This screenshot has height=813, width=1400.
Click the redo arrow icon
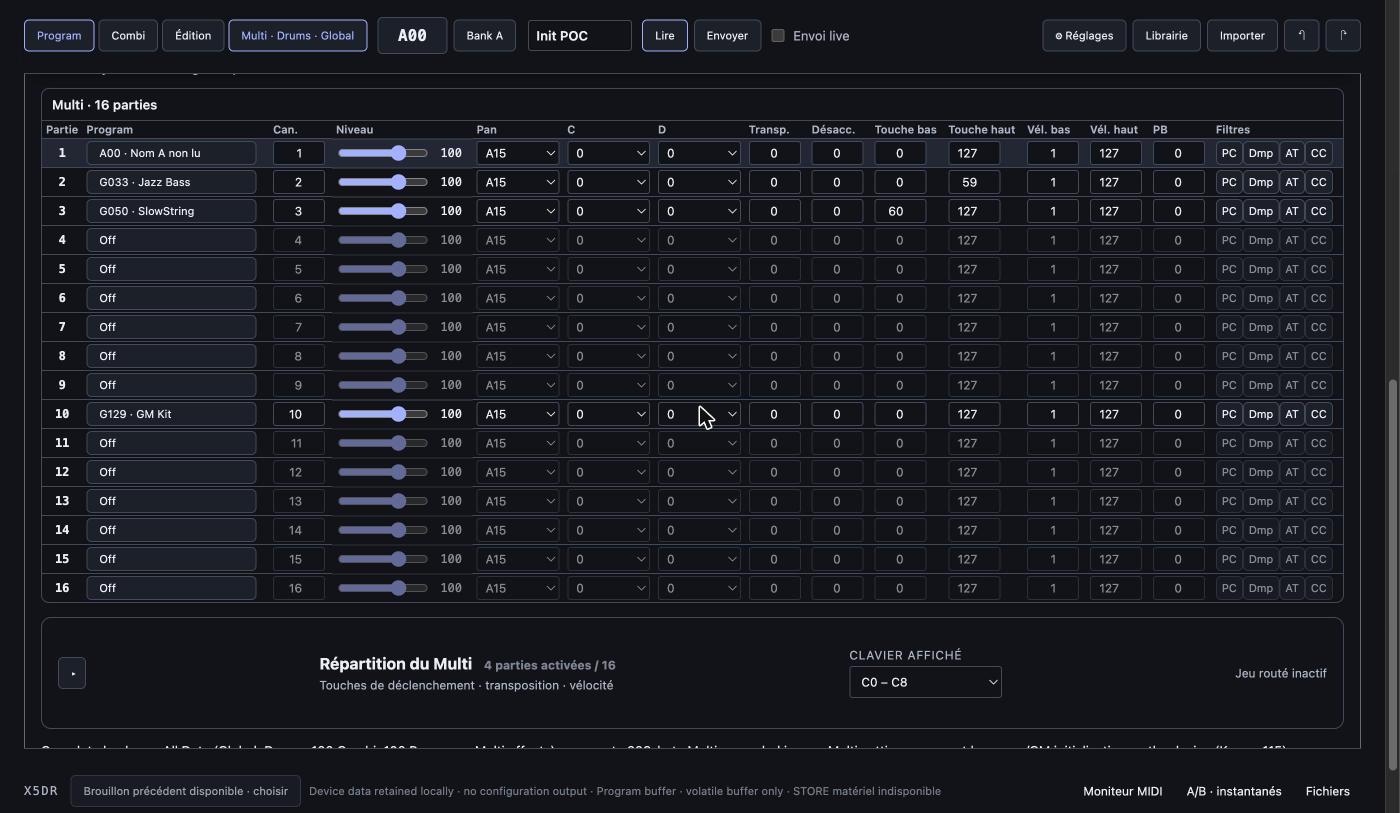coord(1343,35)
